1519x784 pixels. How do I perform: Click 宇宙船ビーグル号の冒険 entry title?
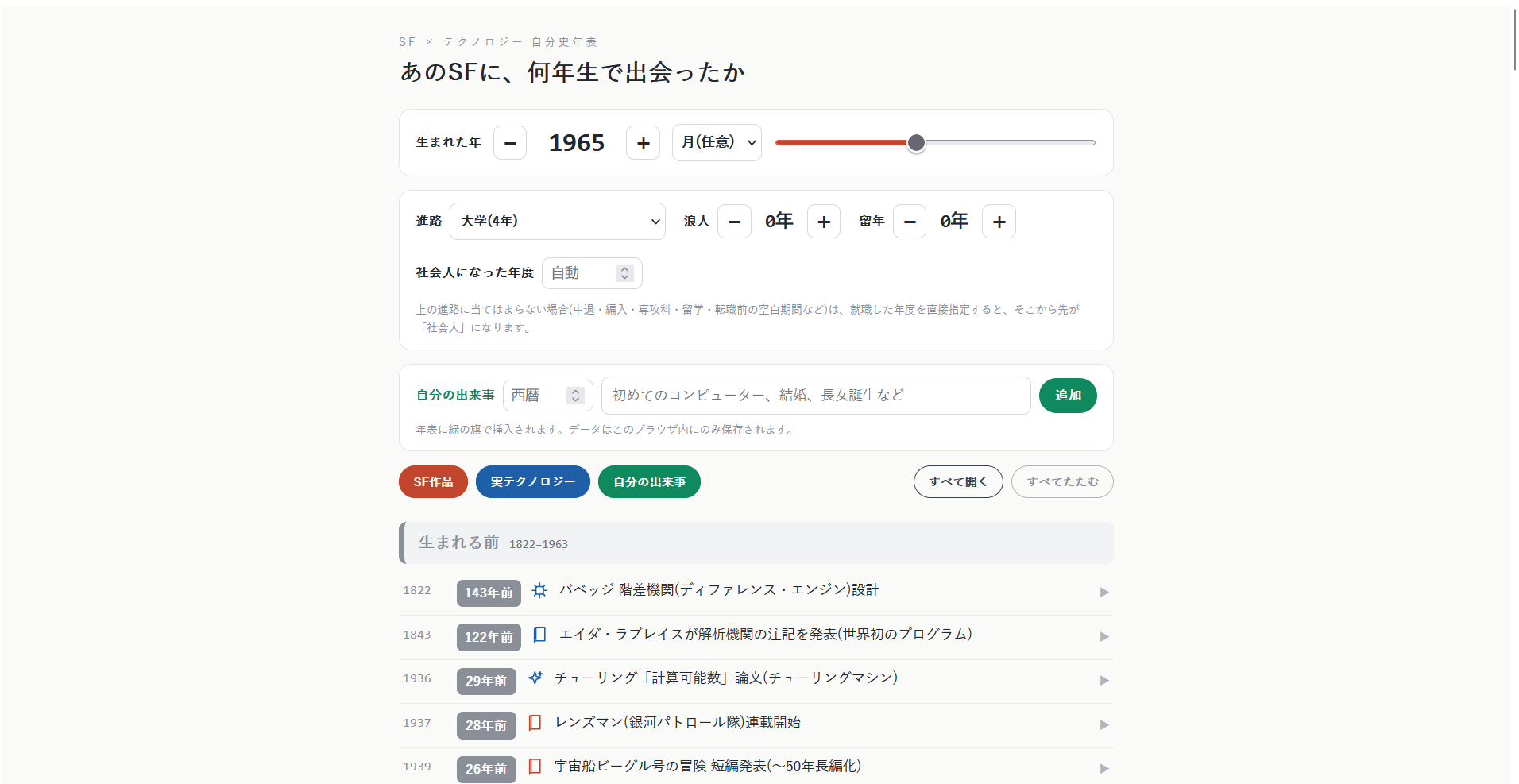708,767
